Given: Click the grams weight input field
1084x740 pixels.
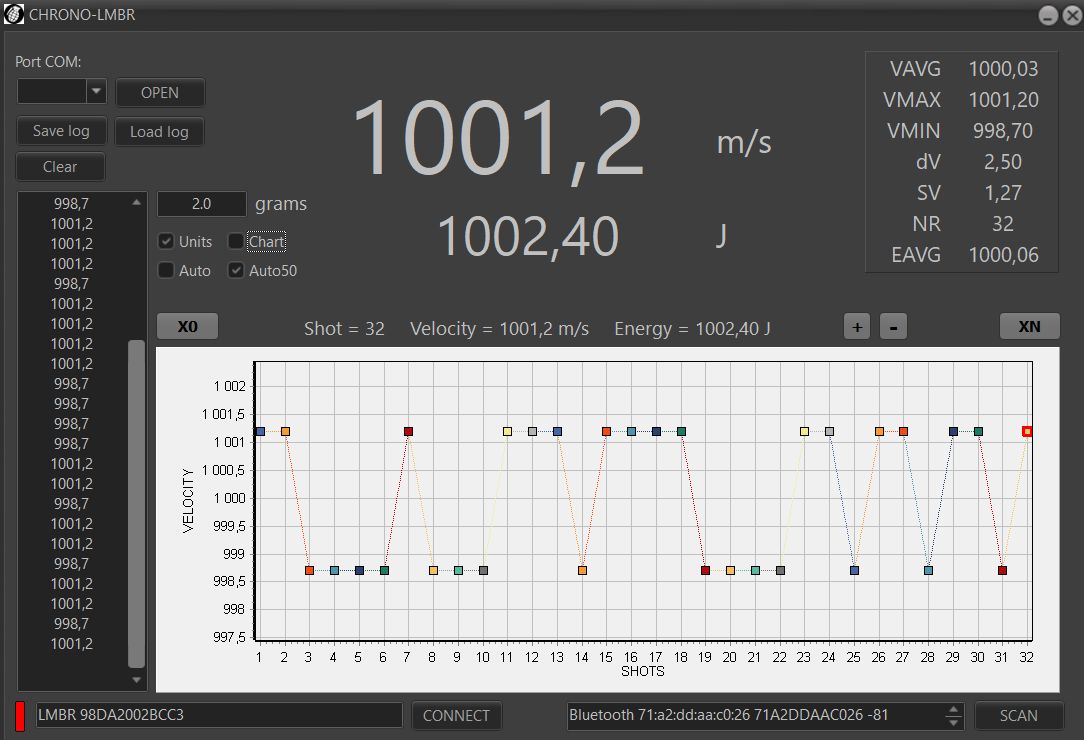Looking at the screenshot, I should pyautogui.click(x=201, y=204).
